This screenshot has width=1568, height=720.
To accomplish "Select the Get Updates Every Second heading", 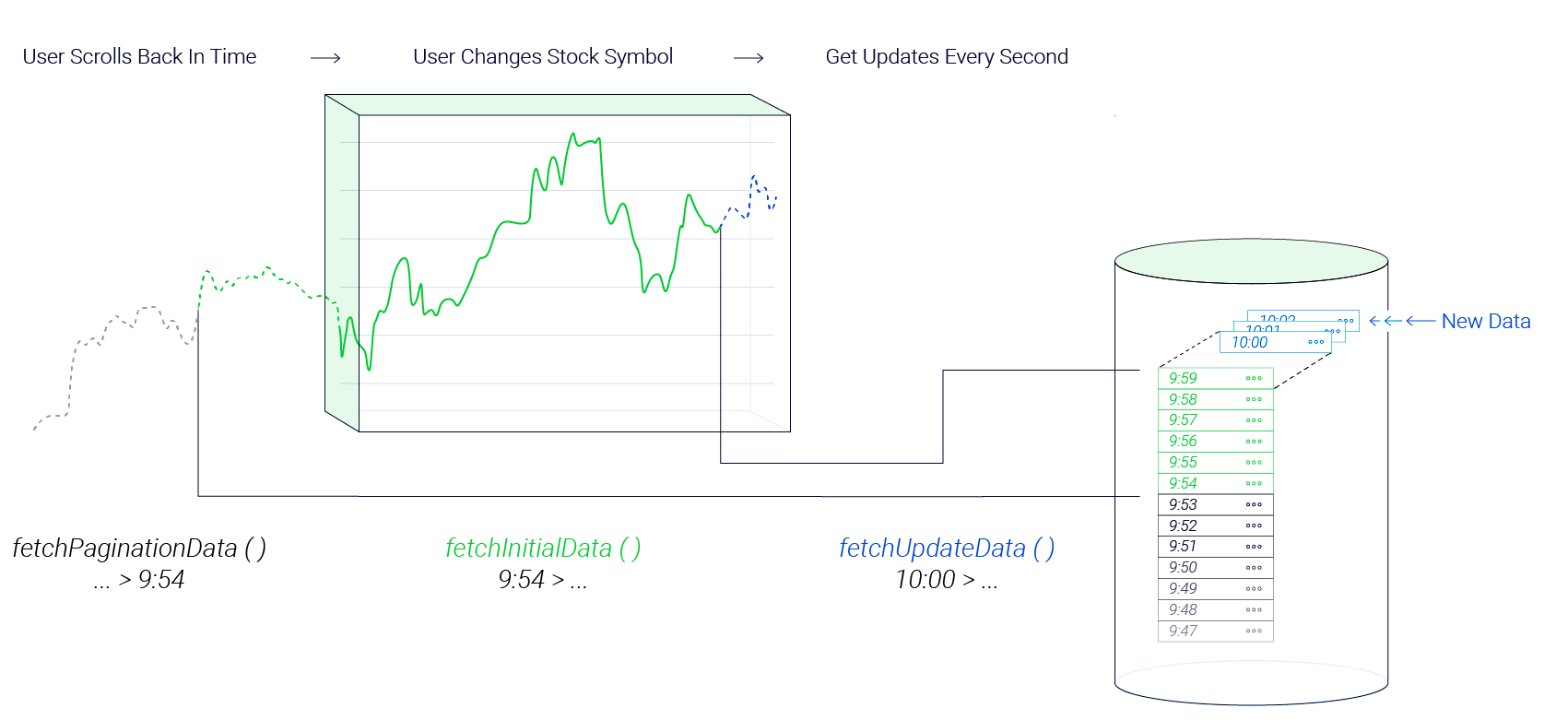I will pos(947,57).
